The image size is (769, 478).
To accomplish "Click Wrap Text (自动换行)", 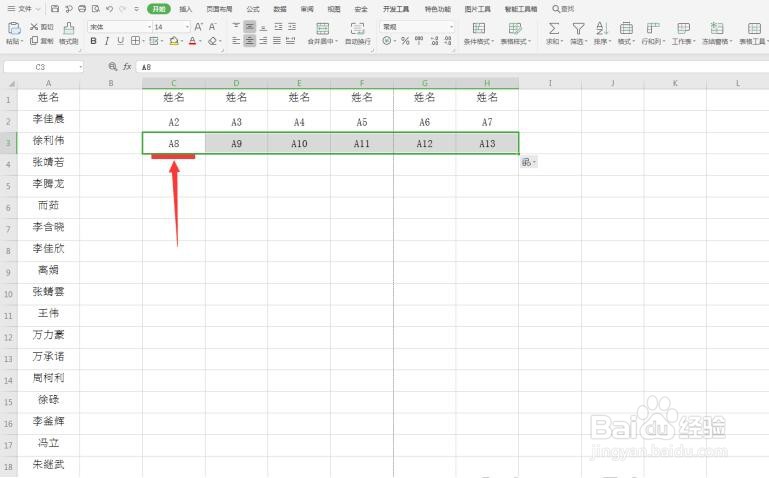I will click(358, 33).
